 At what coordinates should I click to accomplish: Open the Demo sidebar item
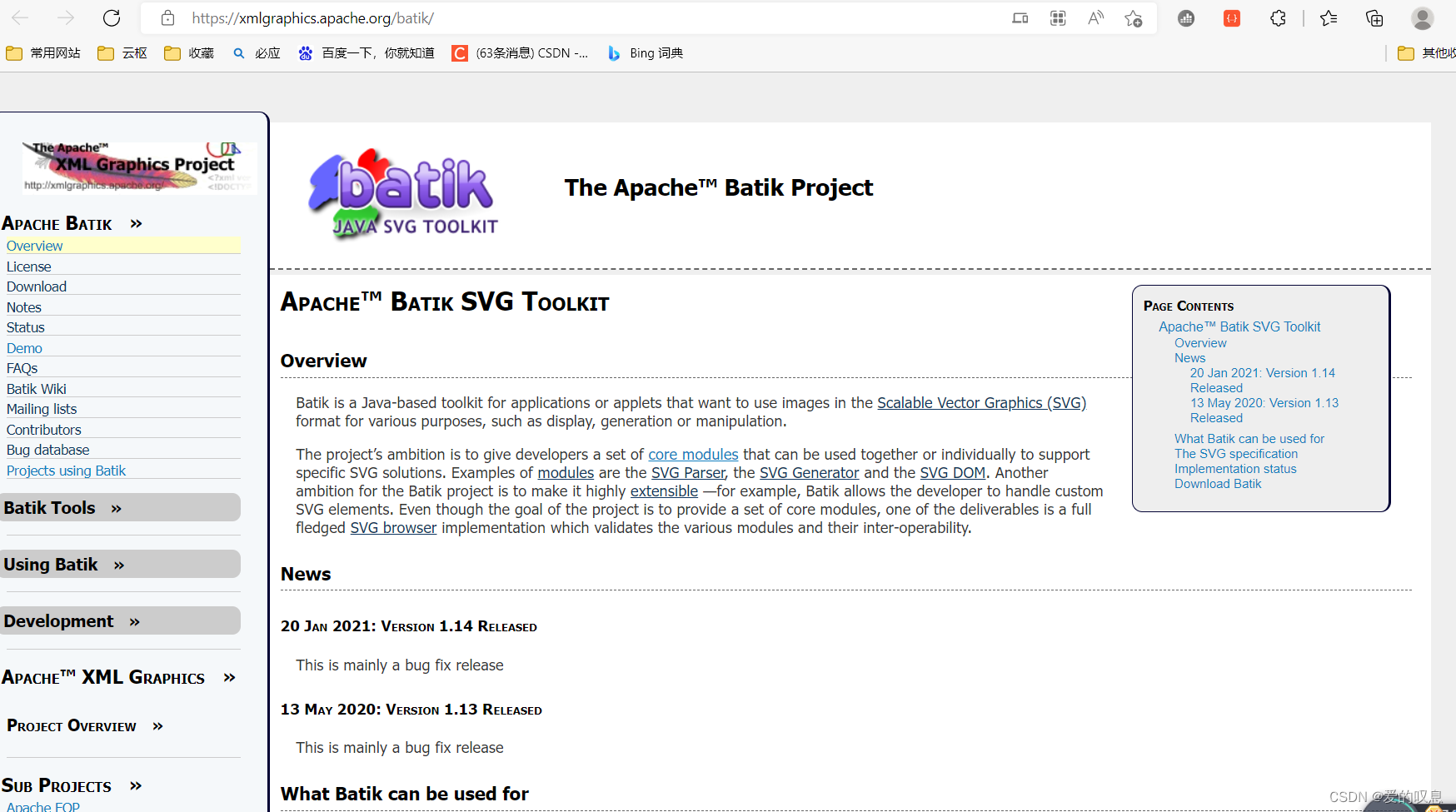[25, 348]
